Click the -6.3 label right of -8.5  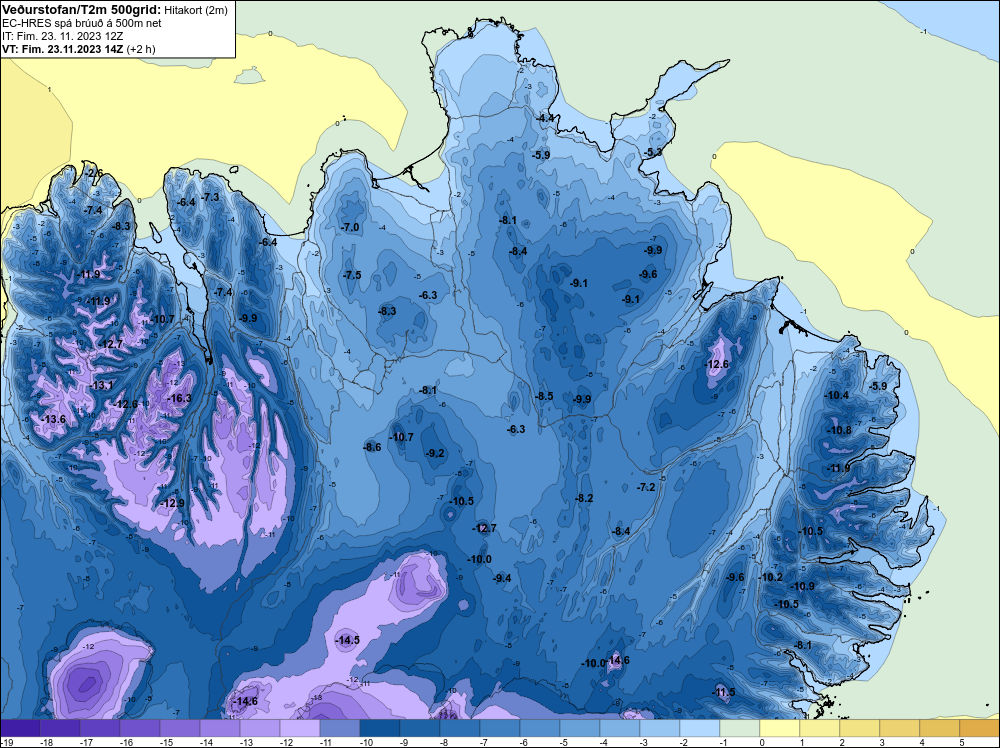pyautogui.click(x=516, y=429)
